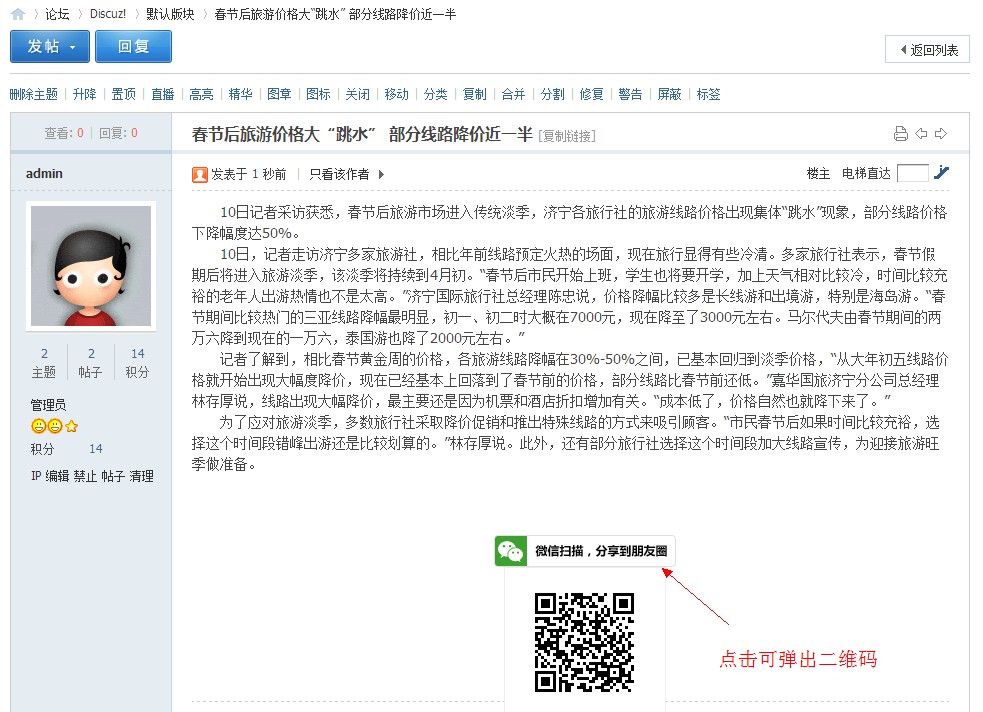
Task: Click 默认版块 in the breadcrumb
Action: pyautogui.click(x=171, y=14)
